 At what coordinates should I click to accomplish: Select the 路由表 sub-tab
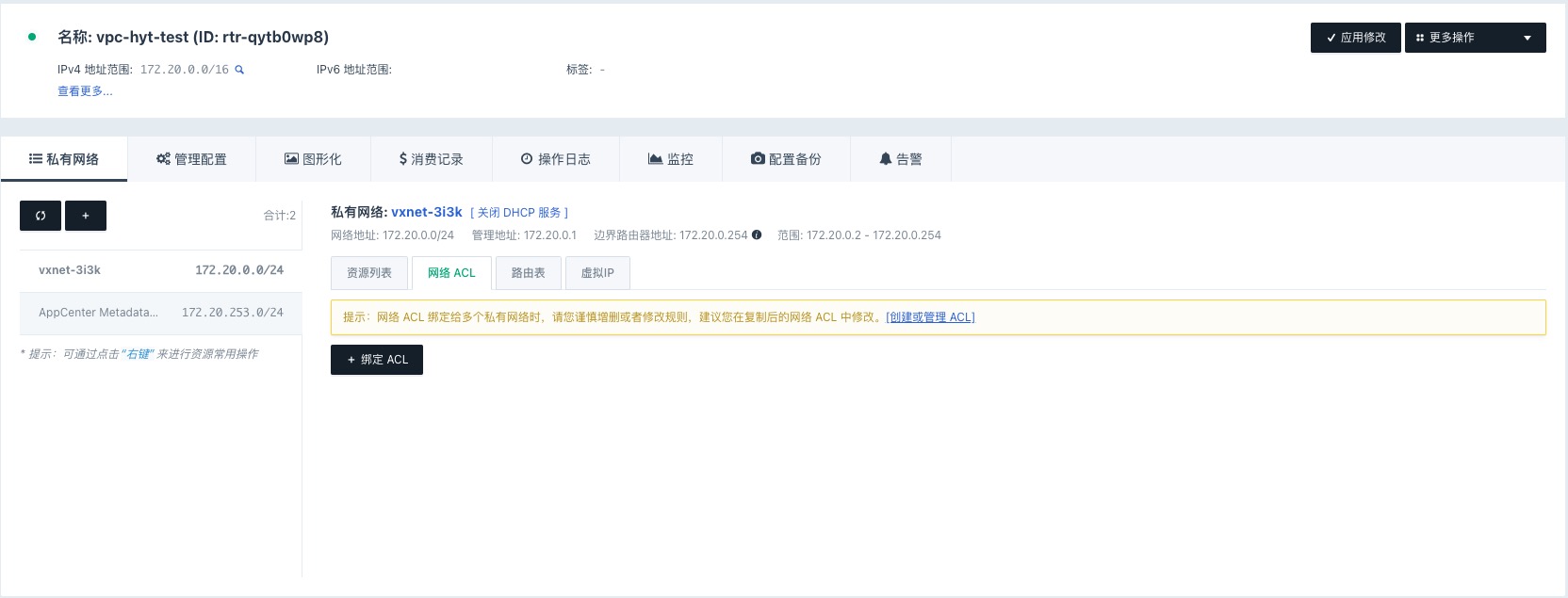[528, 273]
